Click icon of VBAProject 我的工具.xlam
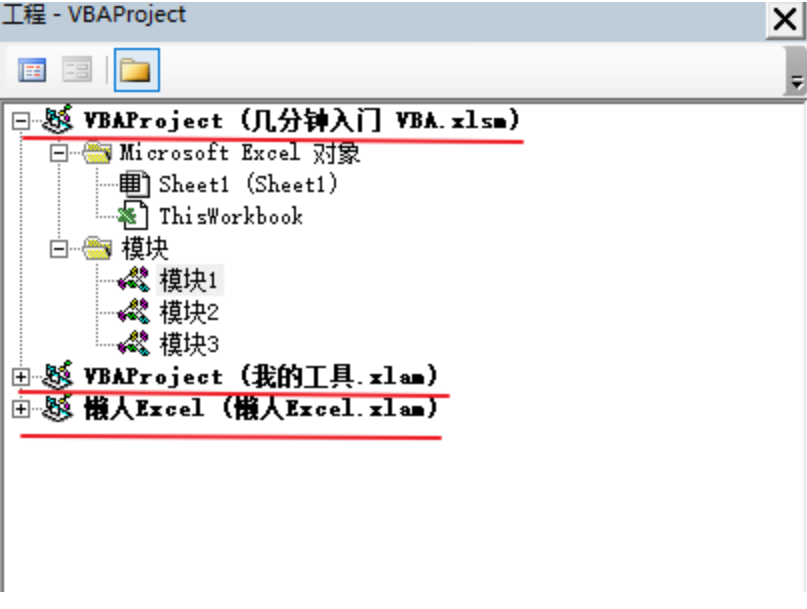 pyautogui.click(x=58, y=375)
